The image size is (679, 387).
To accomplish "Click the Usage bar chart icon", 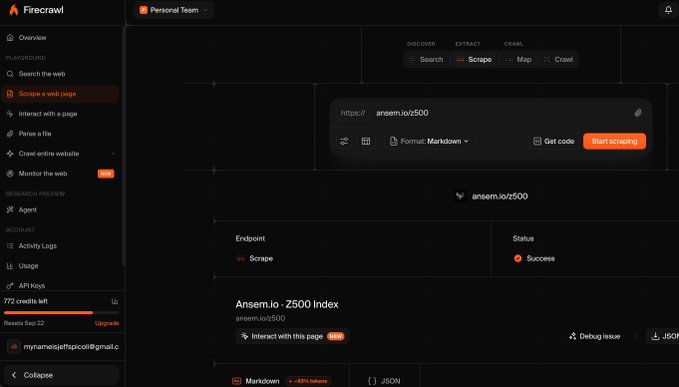I will pos(10,266).
